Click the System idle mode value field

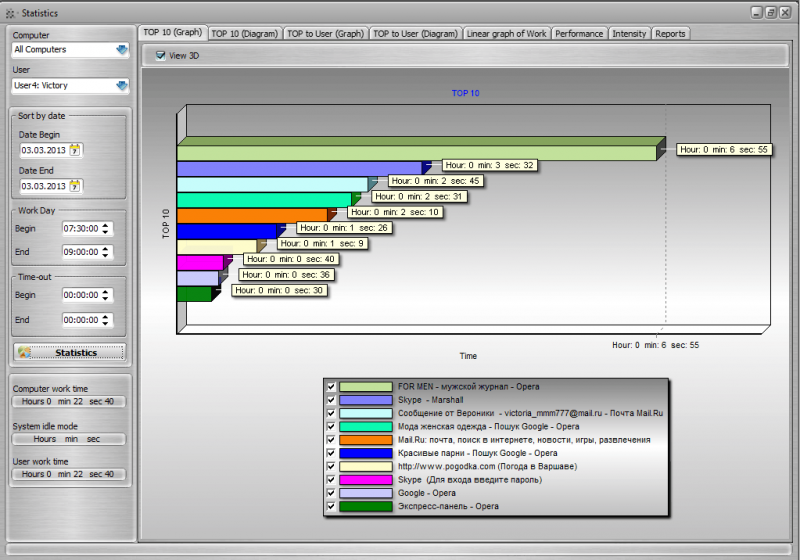(68, 439)
